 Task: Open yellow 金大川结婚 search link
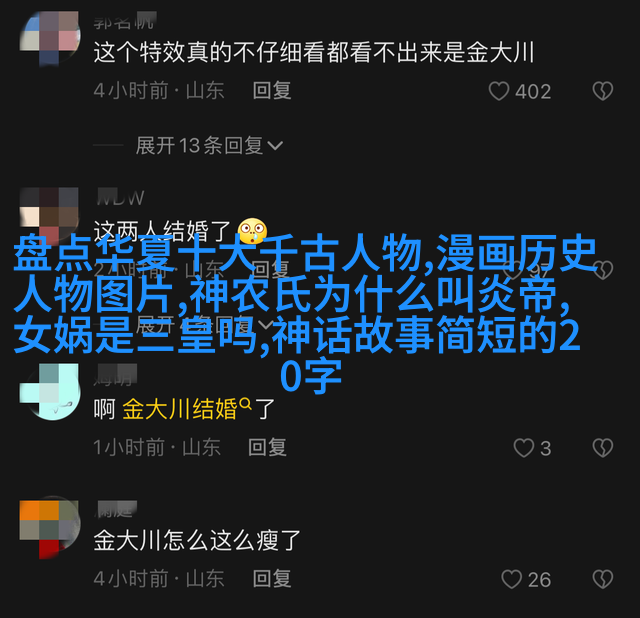coord(180,409)
